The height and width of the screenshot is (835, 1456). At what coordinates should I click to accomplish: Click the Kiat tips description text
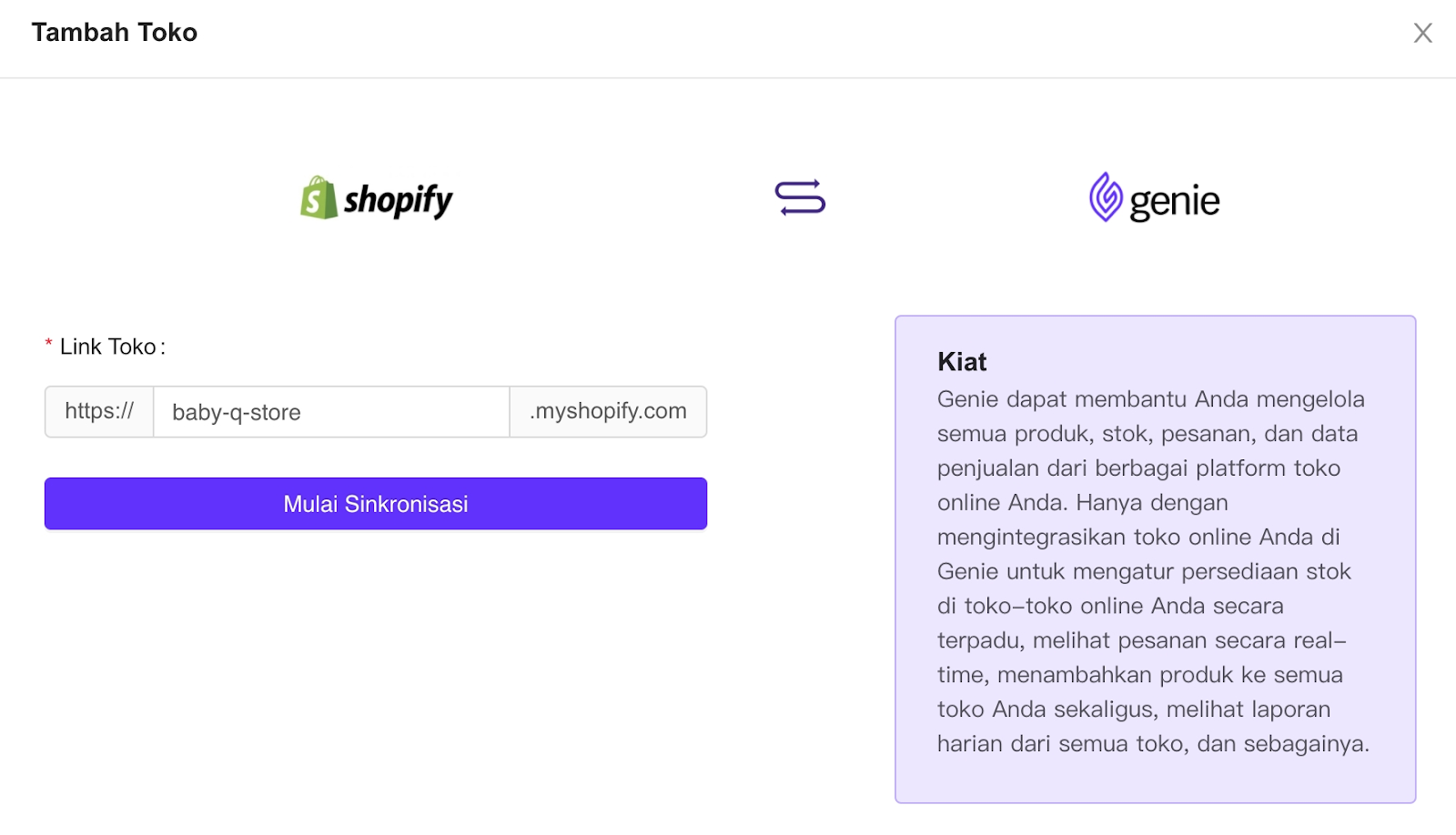(x=1153, y=571)
